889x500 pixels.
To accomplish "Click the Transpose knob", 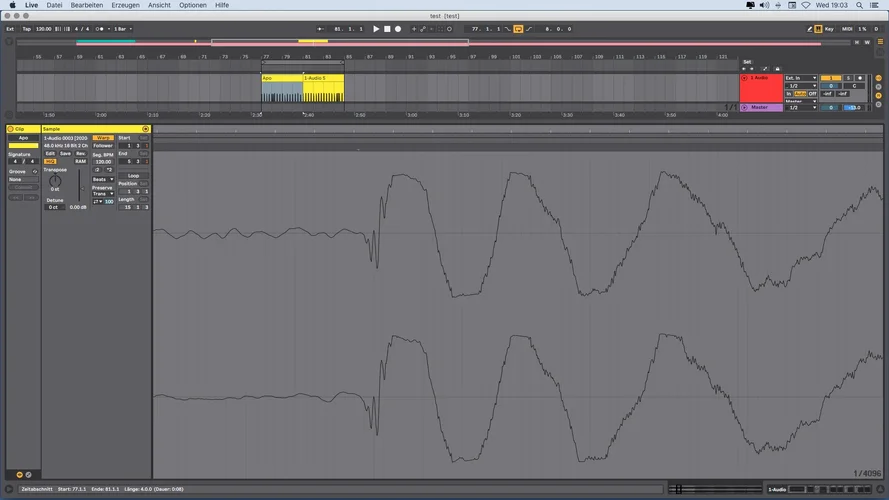I will pos(55,181).
